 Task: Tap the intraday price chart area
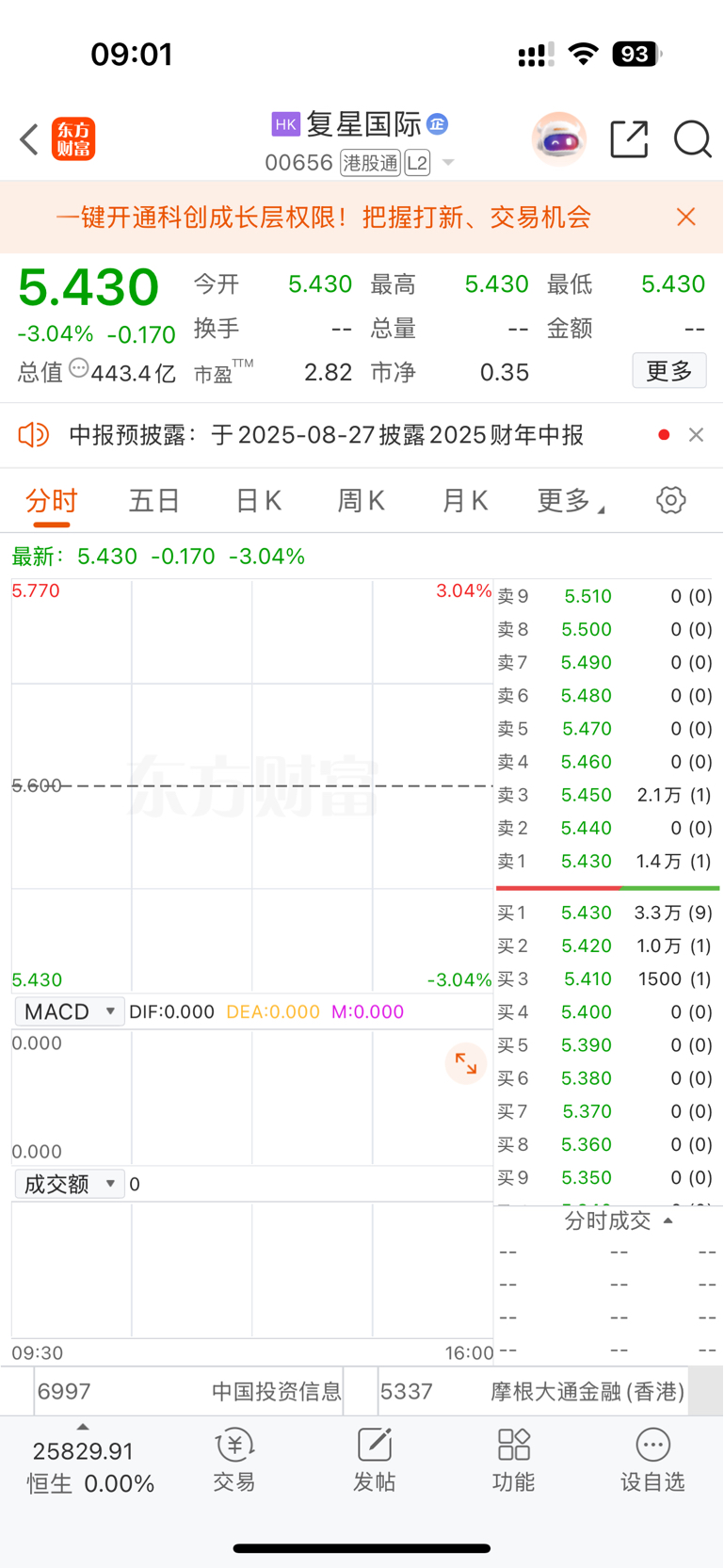[252, 786]
